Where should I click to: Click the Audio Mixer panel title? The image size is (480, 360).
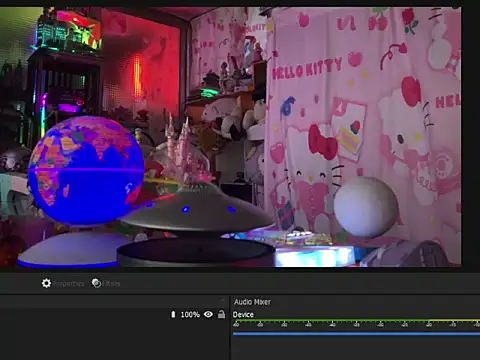252,302
